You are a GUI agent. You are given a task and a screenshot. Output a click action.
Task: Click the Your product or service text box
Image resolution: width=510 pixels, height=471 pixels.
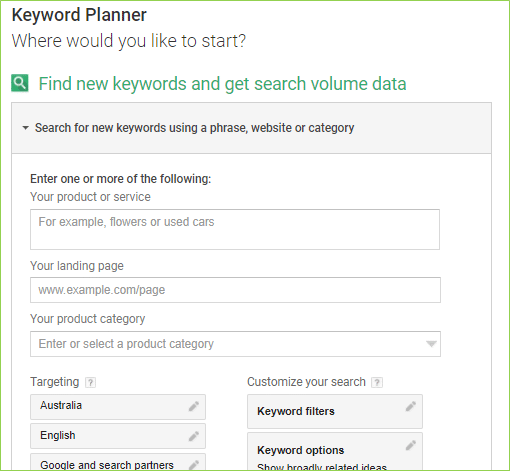(x=235, y=229)
